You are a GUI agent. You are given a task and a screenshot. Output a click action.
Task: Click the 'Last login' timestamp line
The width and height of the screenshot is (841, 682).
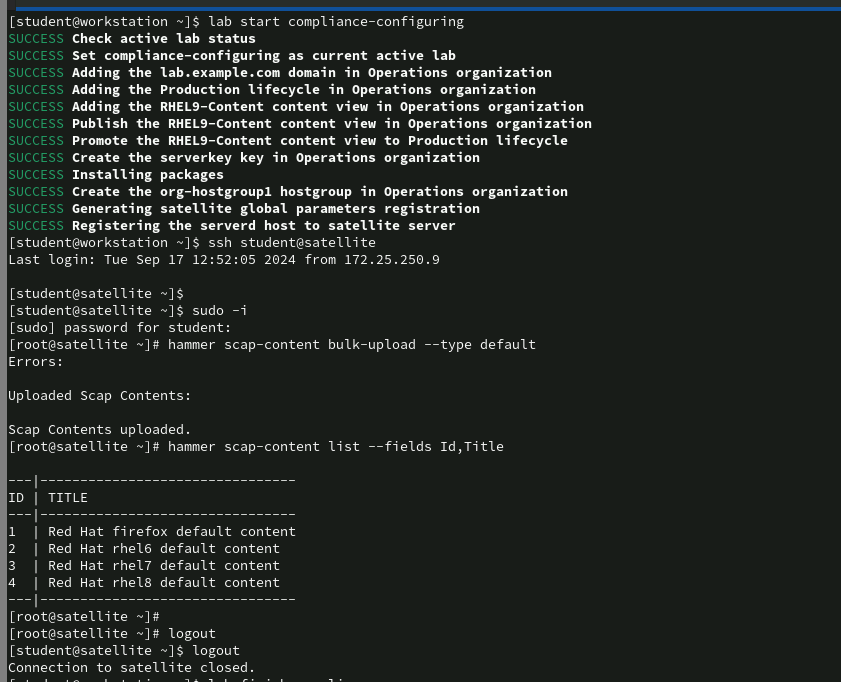click(223, 259)
